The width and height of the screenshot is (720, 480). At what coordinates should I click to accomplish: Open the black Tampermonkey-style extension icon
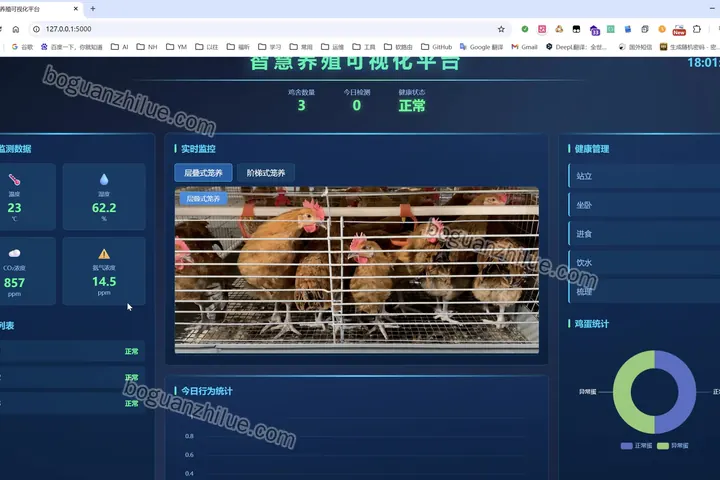point(576,29)
